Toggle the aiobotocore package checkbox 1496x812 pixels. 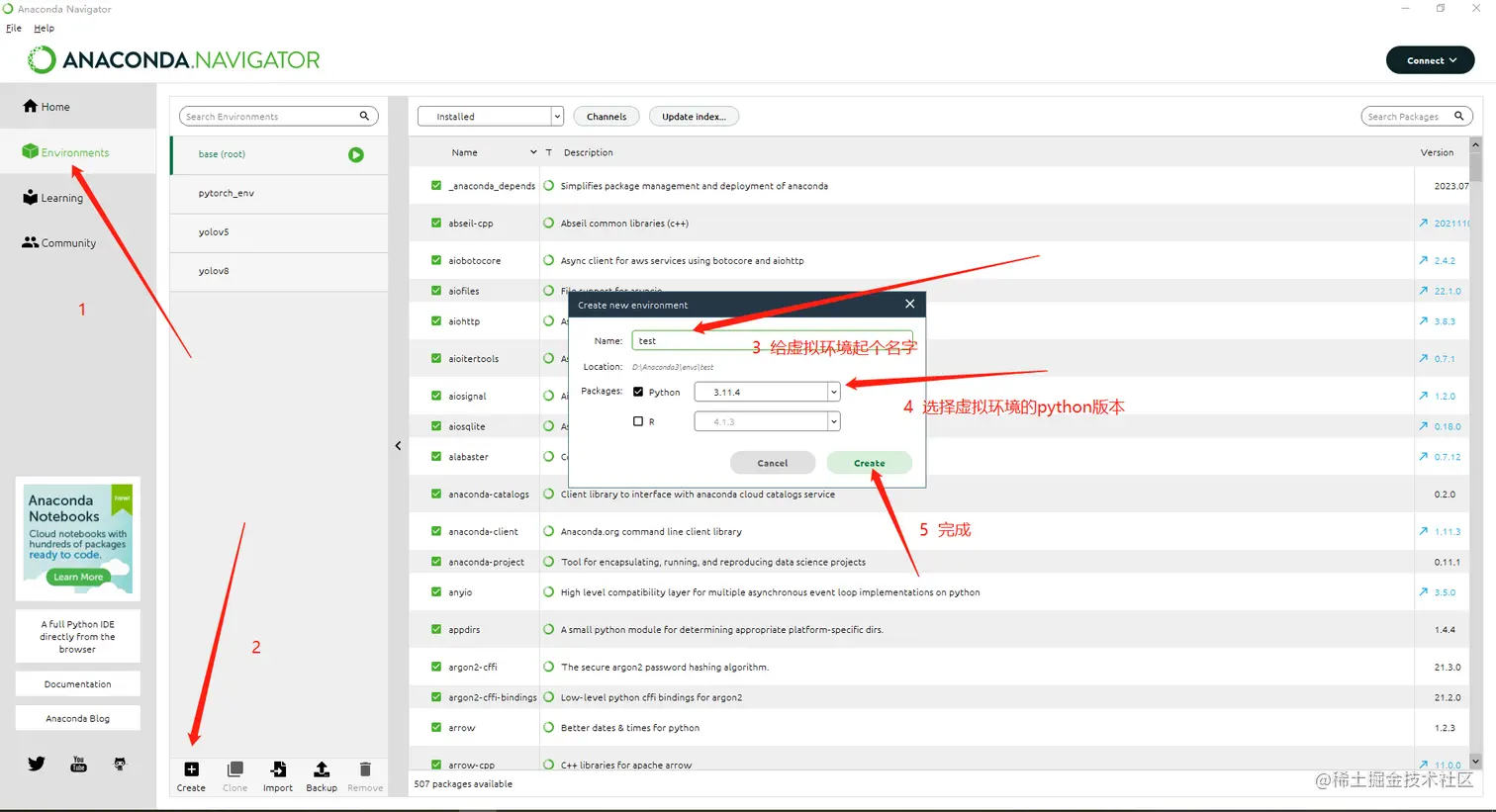[436, 260]
